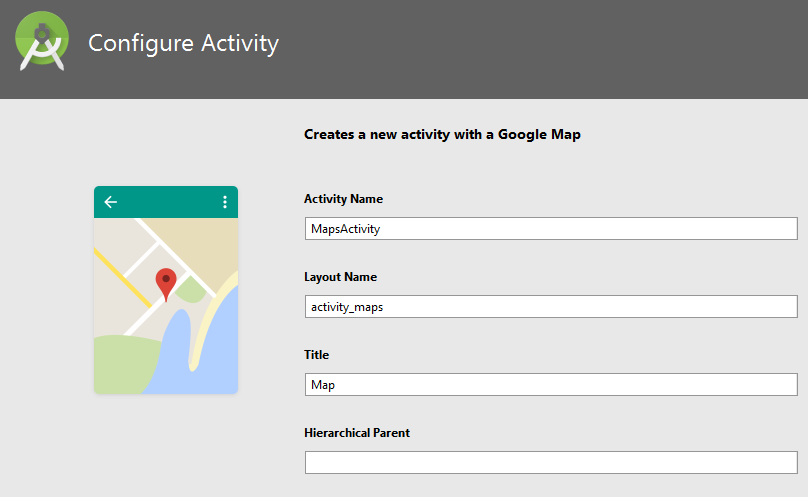The width and height of the screenshot is (808, 497).
Task: Focus the Activity Name field containing MapsActivity
Action: click(x=551, y=228)
